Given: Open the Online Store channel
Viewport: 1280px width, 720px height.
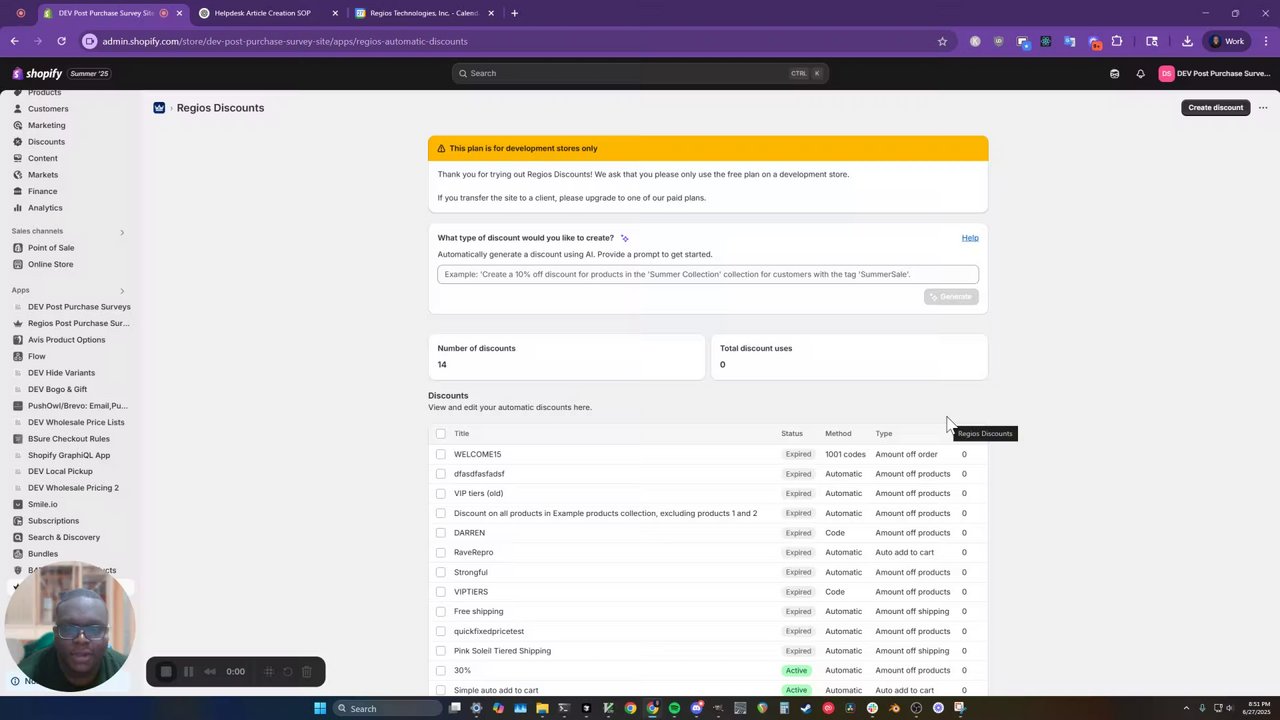Looking at the screenshot, I should (x=50, y=264).
